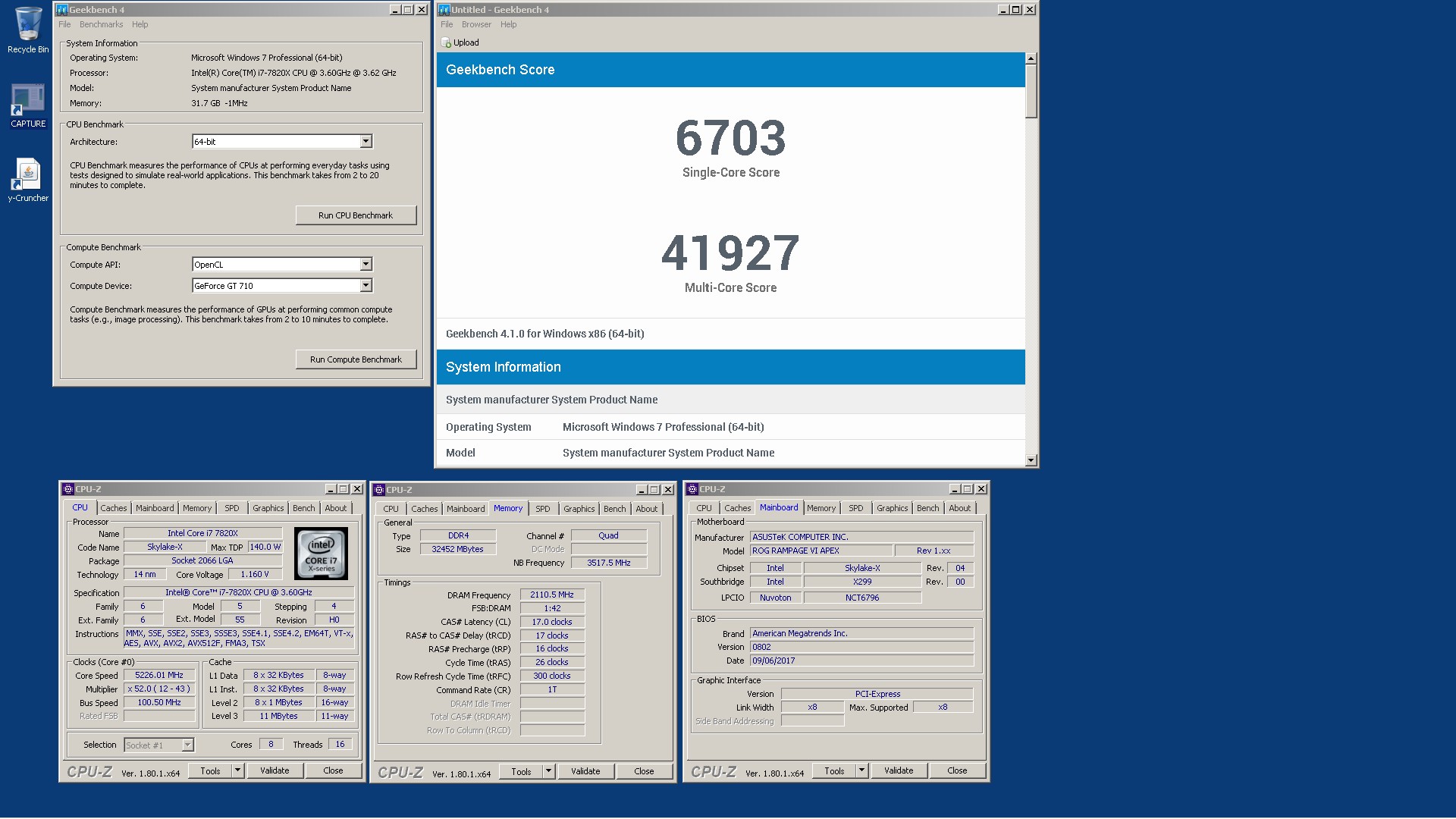The height and width of the screenshot is (819, 1456).
Task: Click scroll-down arrow of results scrollbar
Action: [x=1031, y=460]
